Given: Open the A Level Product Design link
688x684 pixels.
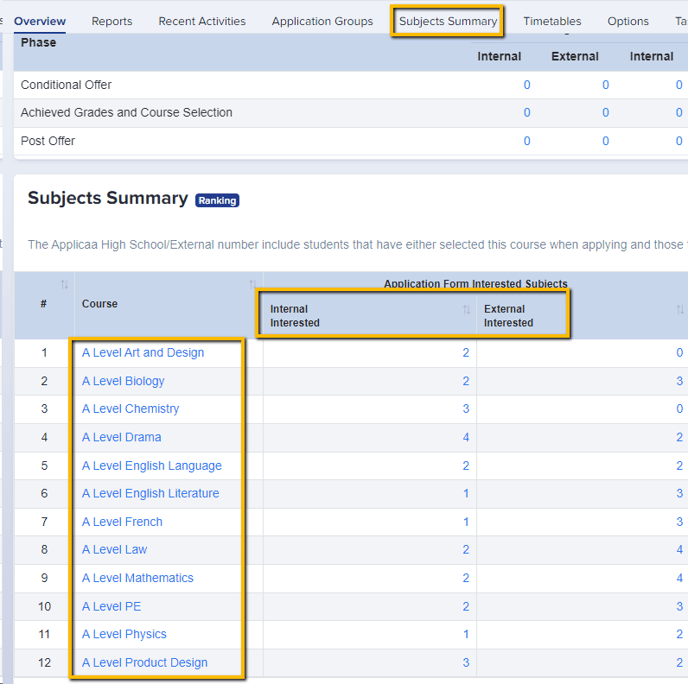Looking at the screenshot, I should point(145,663).
